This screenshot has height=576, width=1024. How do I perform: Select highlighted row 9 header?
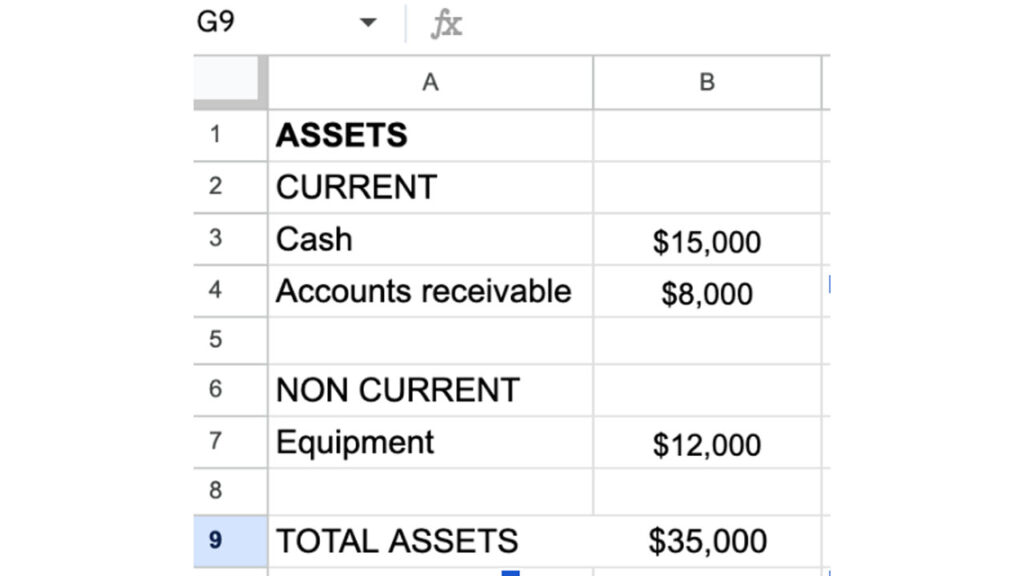(230, 541)
